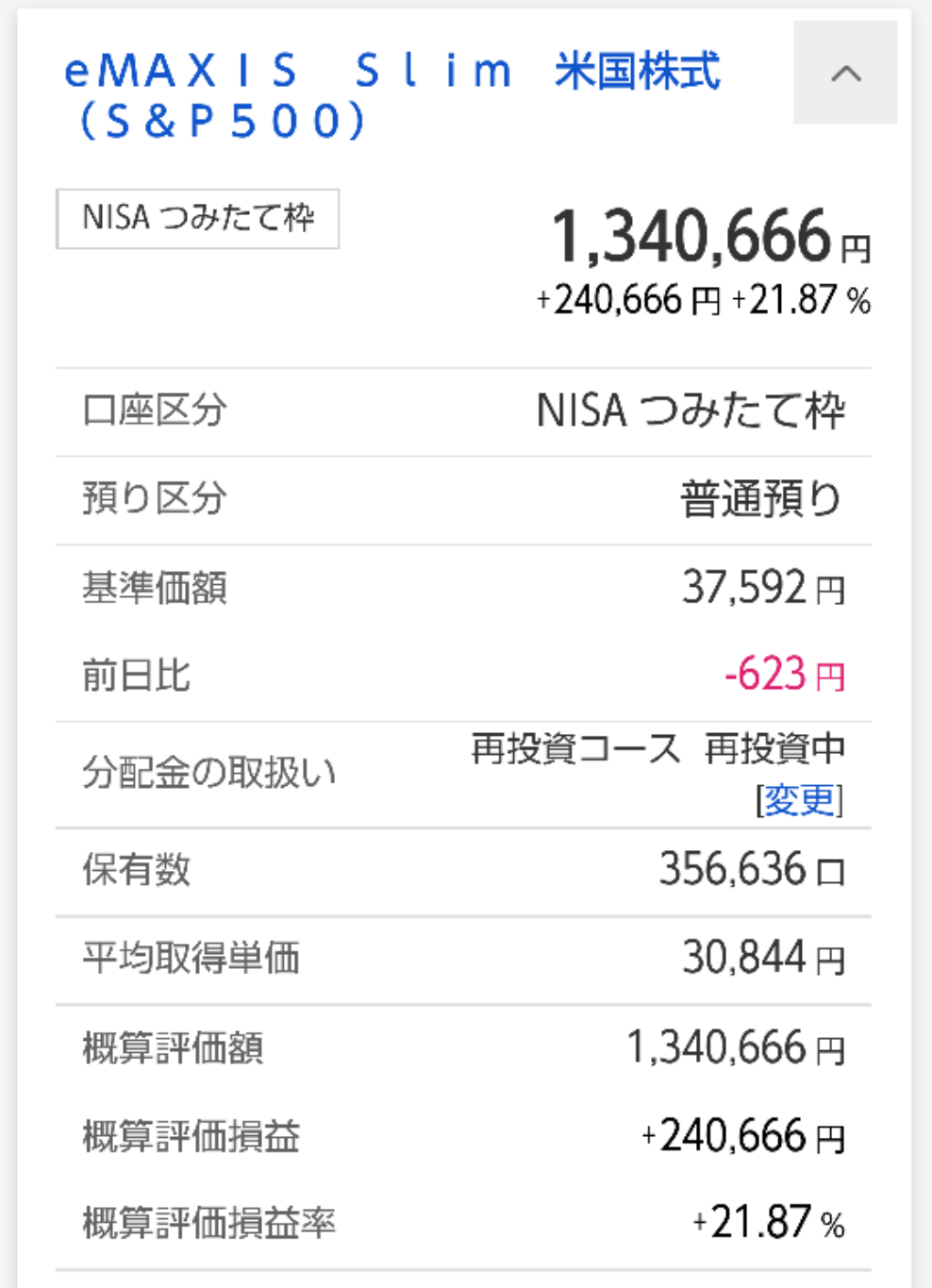Select the 預り区分 label
Screen dimensions: 932x1288
click(x=155, y=499)
